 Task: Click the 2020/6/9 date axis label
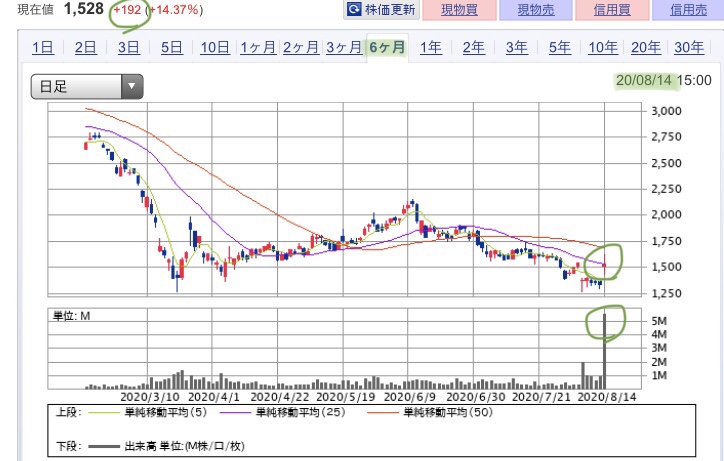pyautogui.click(x=410, y=397)
